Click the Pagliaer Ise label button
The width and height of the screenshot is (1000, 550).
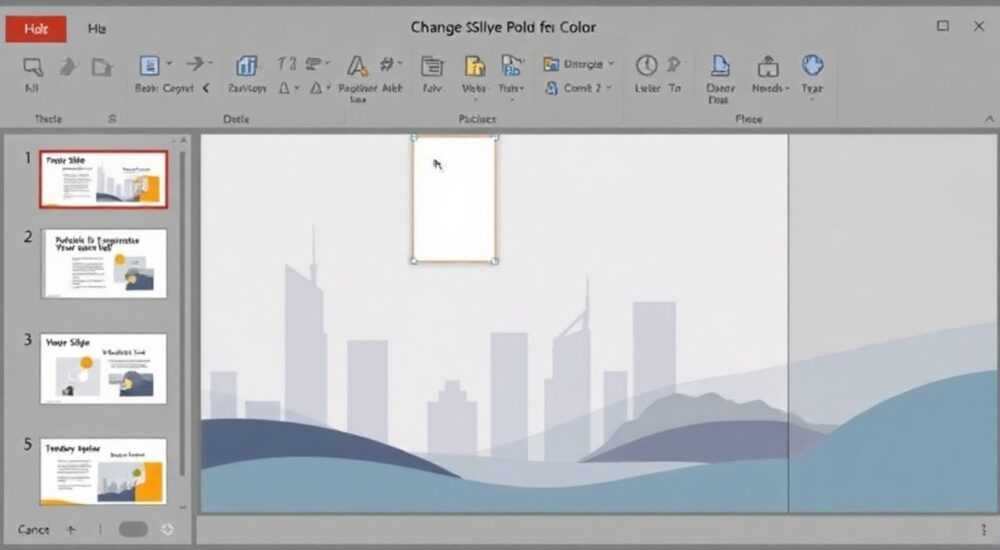coord(358,93)
